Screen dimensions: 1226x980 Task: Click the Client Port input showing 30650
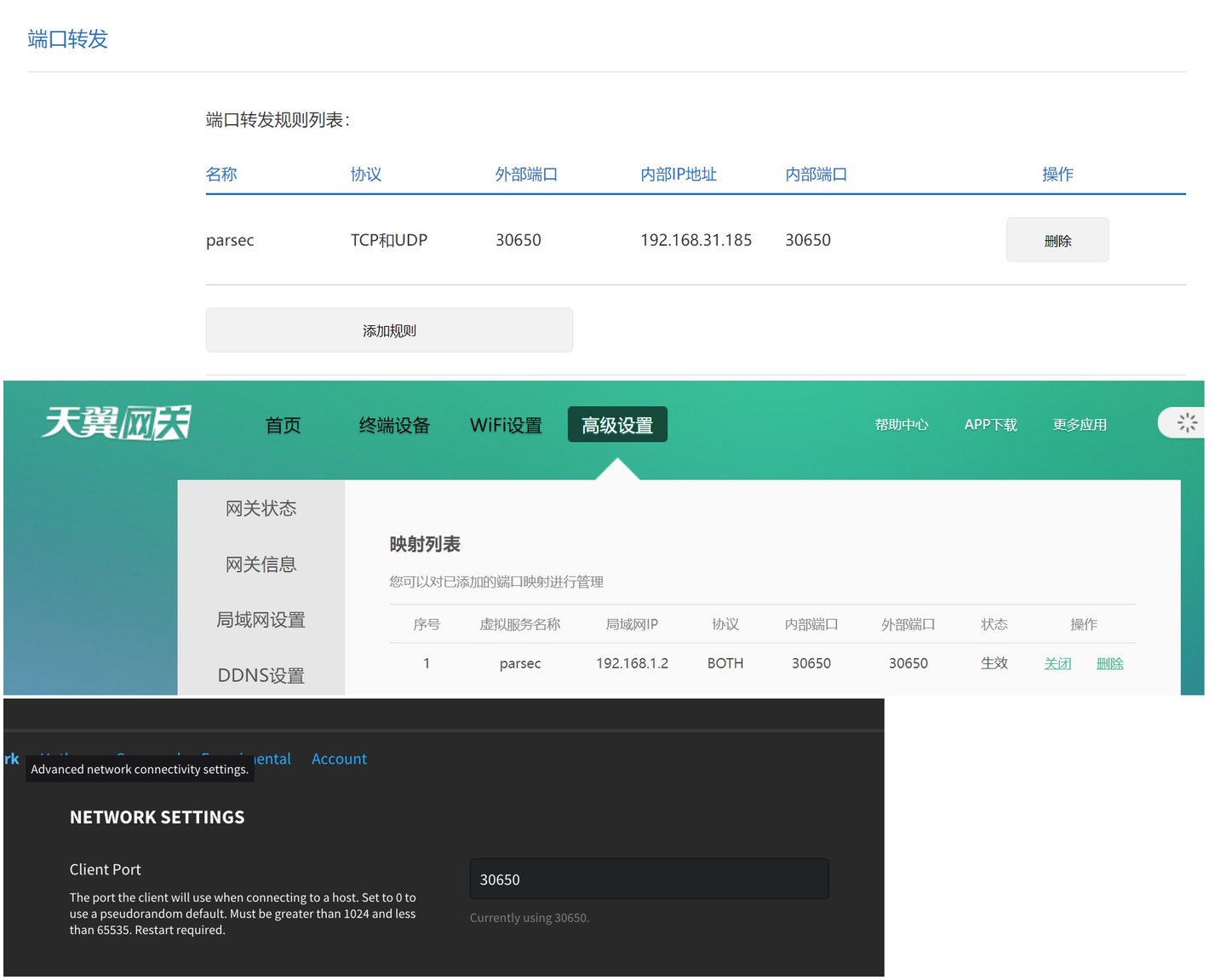click(649, 879)
